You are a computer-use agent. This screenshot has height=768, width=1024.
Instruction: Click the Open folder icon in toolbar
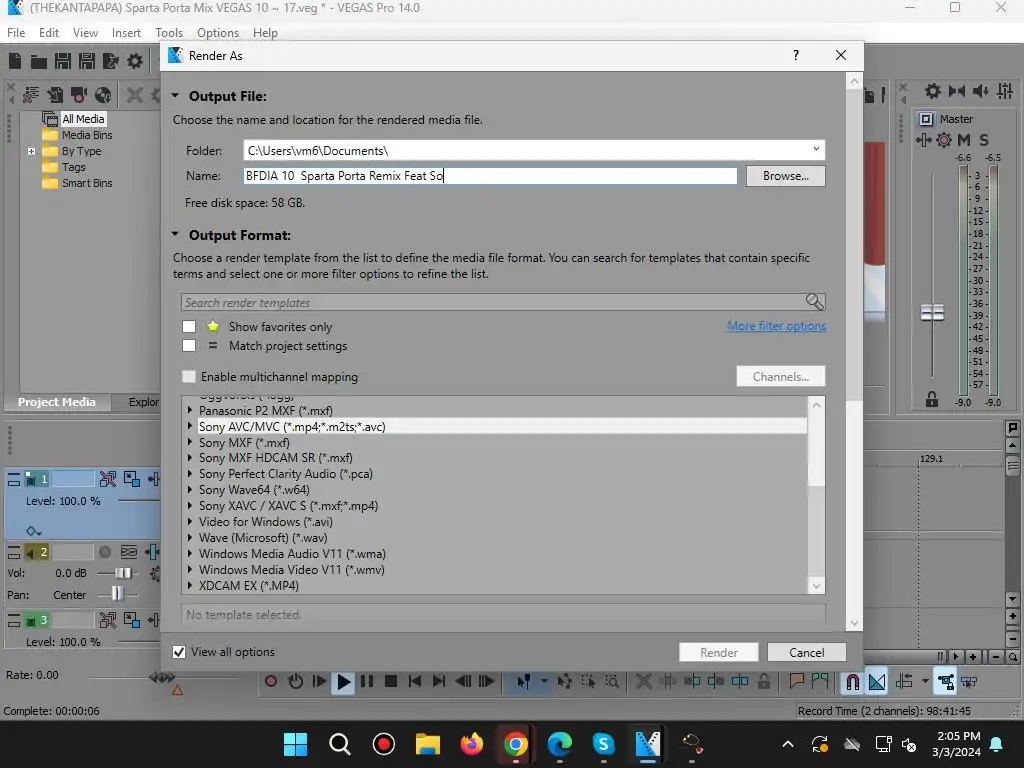(39, 61)
